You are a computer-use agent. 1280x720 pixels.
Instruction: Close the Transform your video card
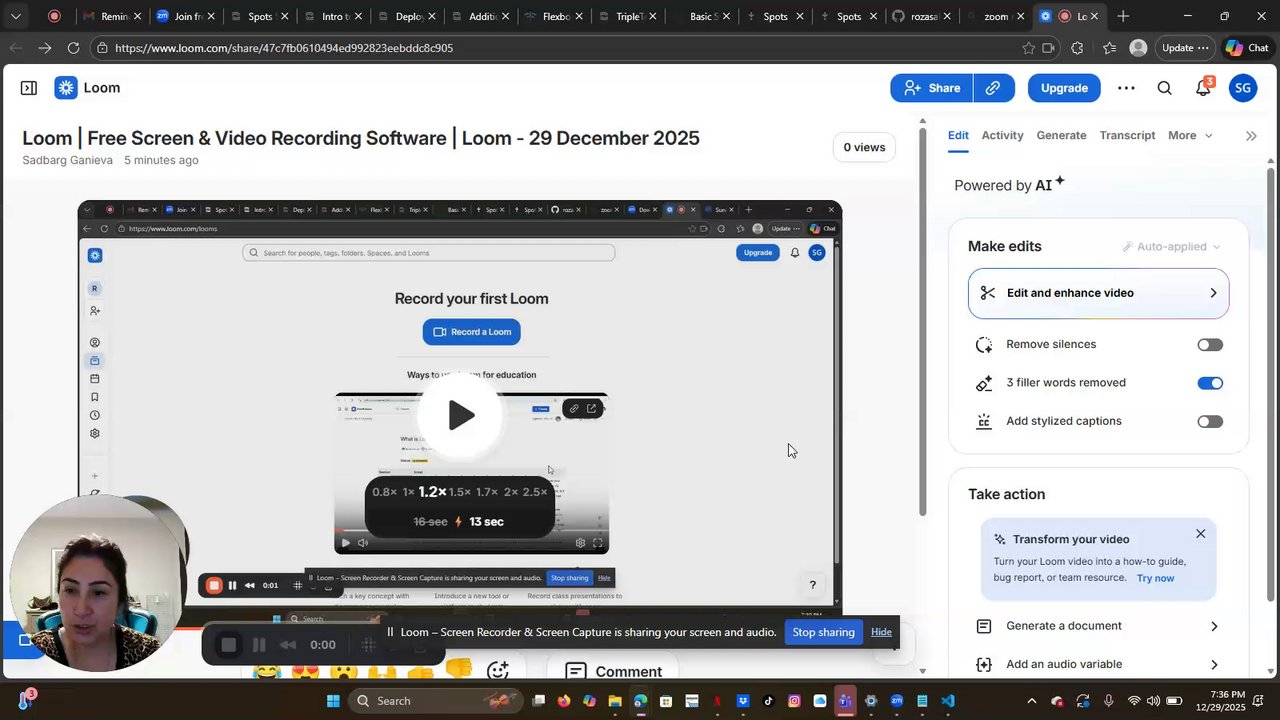(1201, 534)
